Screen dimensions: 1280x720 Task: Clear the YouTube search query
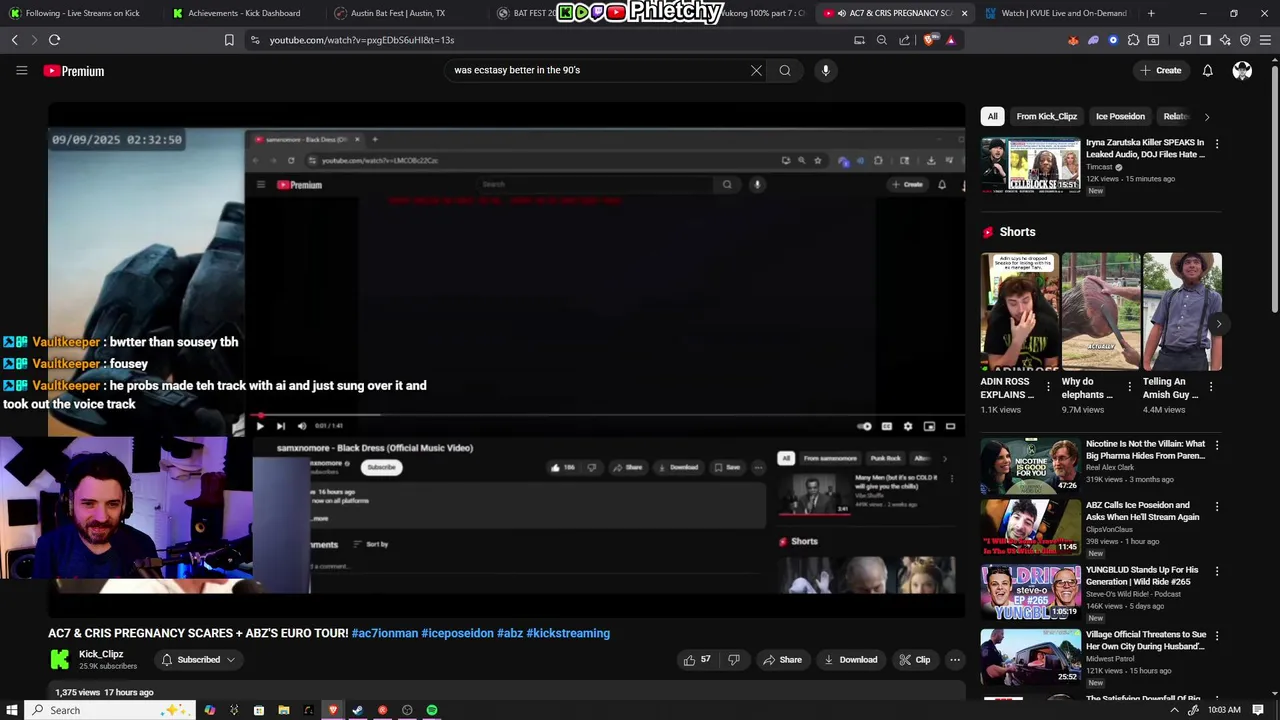point(756,70)
